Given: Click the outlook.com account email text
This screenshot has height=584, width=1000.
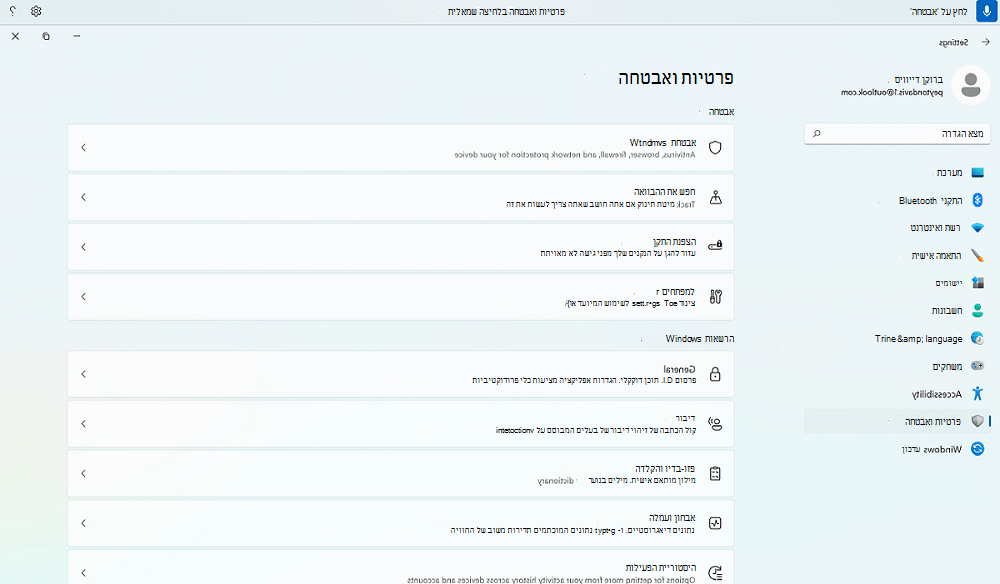Looking at the screenshot, I should pyautogui.click(x=892, y=92).
